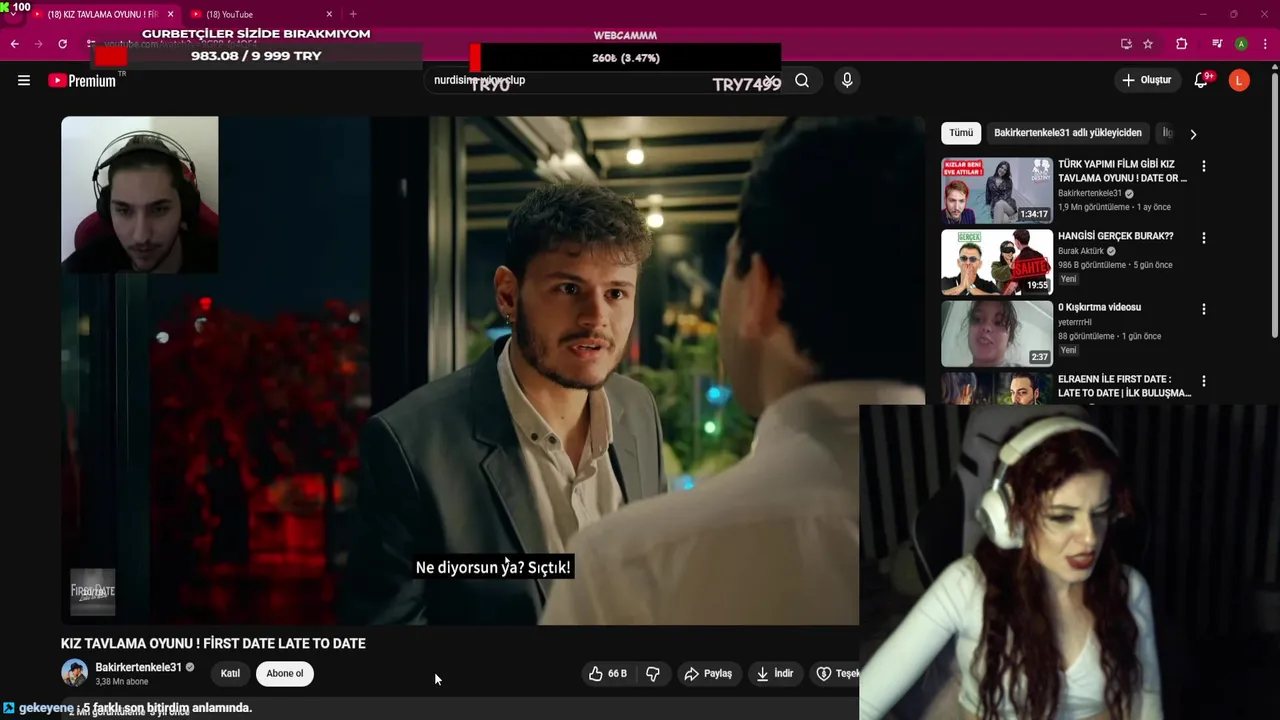Switch to the second YouTube tab
The width and height of the screenshot is (1280, 720).
pos(258,14)
